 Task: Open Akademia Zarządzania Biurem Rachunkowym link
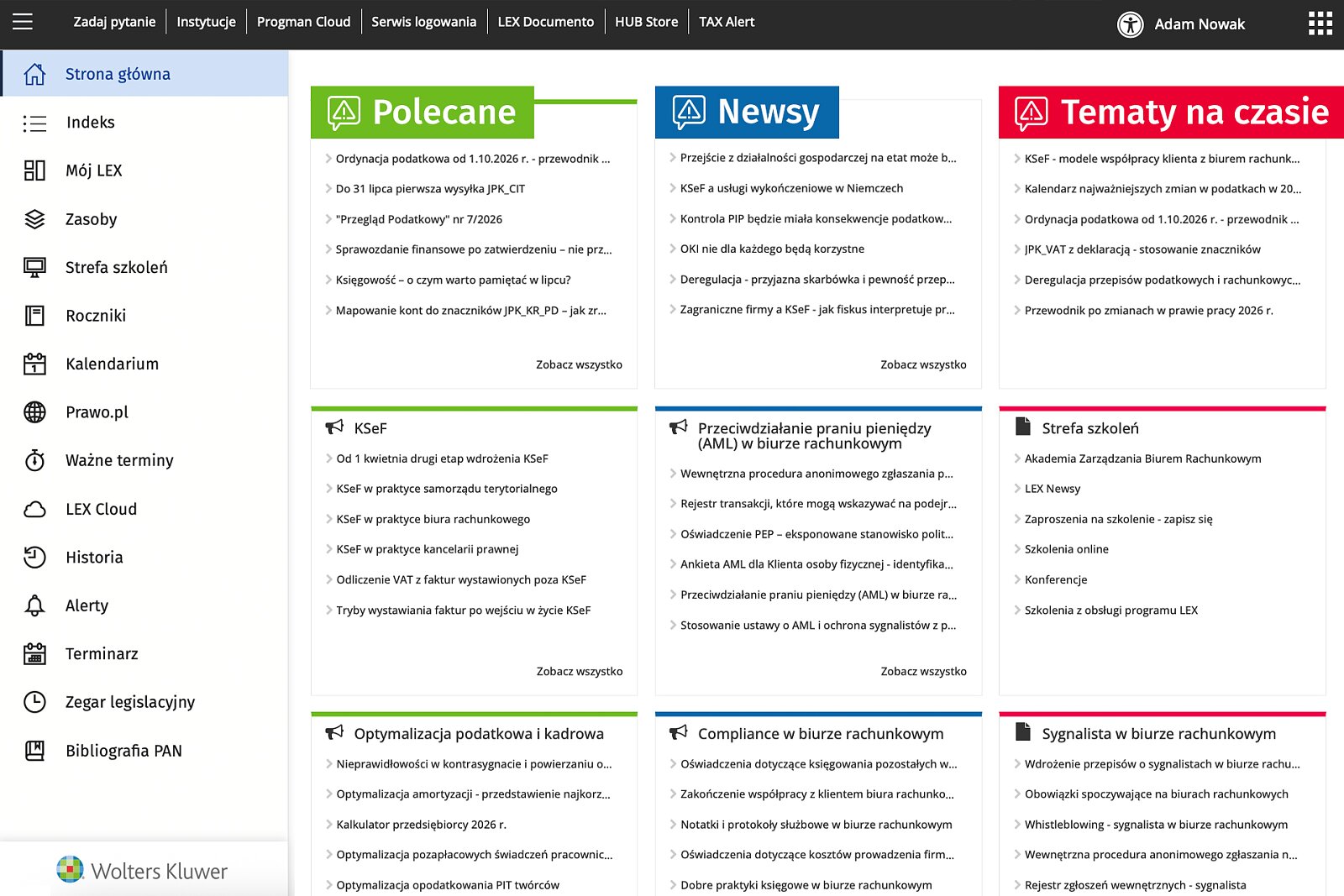click(1143, 458)
